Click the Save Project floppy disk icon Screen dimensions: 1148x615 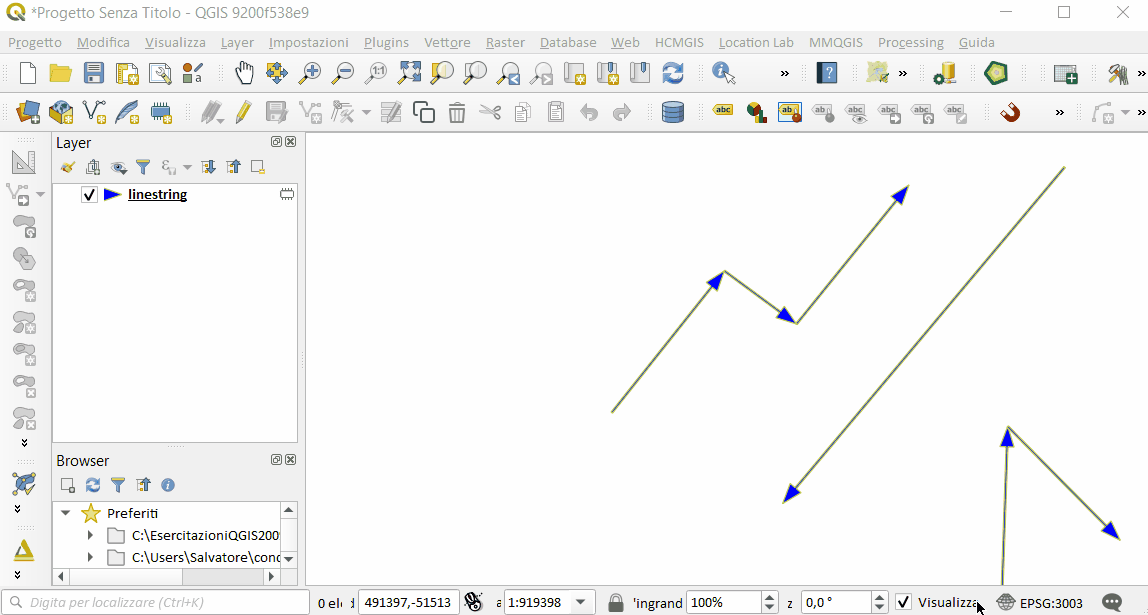(94, 73)
